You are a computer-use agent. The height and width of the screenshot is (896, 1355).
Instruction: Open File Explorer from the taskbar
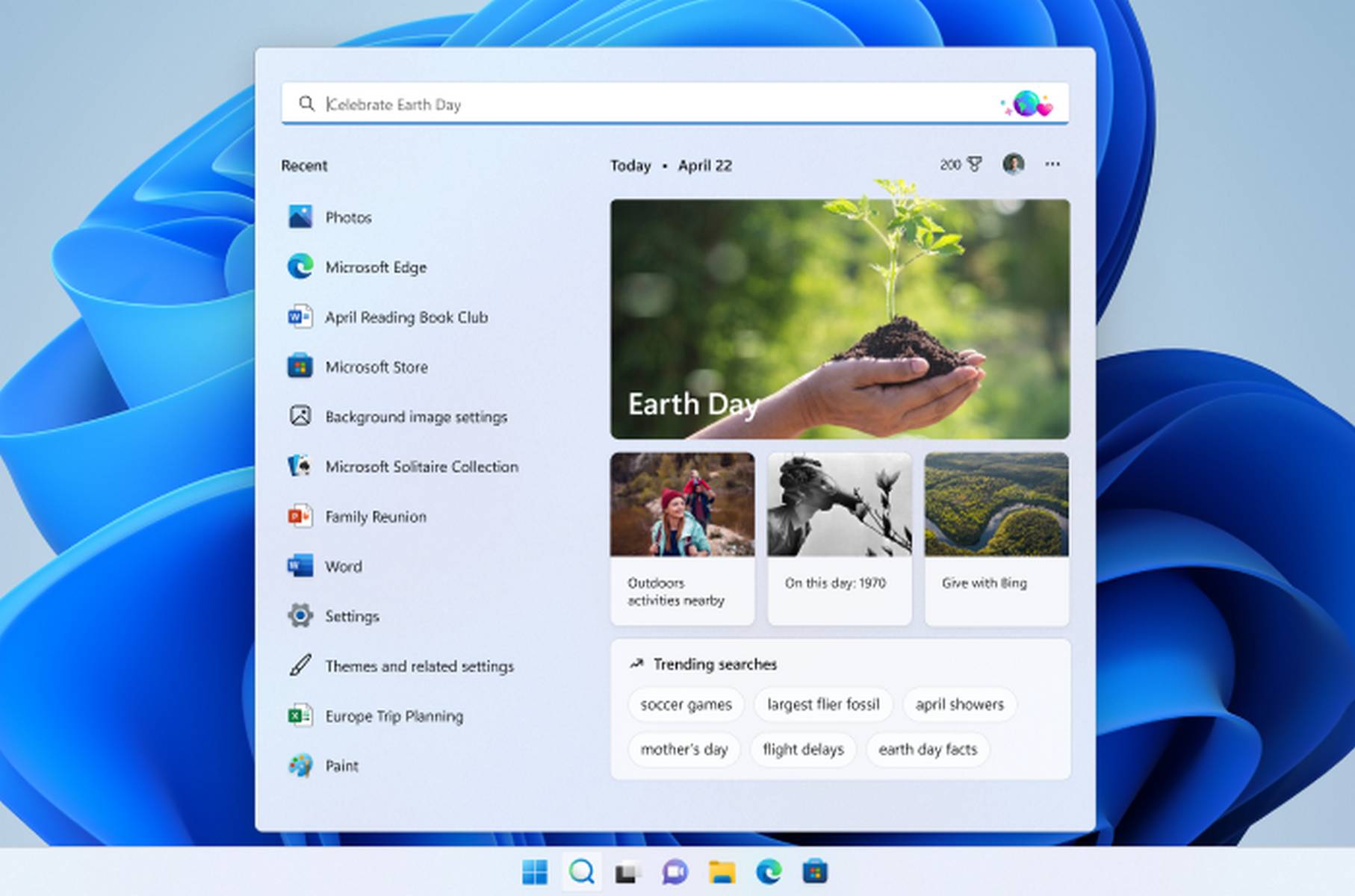click(721, 871)
